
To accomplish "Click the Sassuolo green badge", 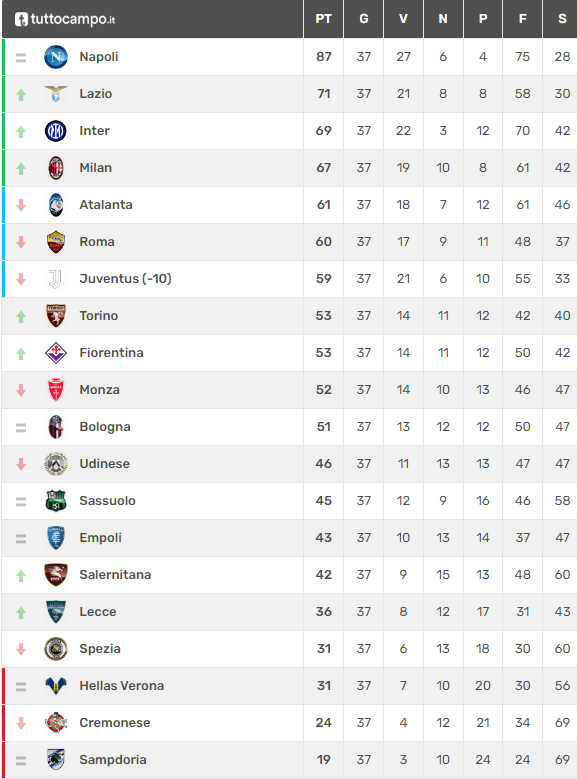I will coord(56,501).
